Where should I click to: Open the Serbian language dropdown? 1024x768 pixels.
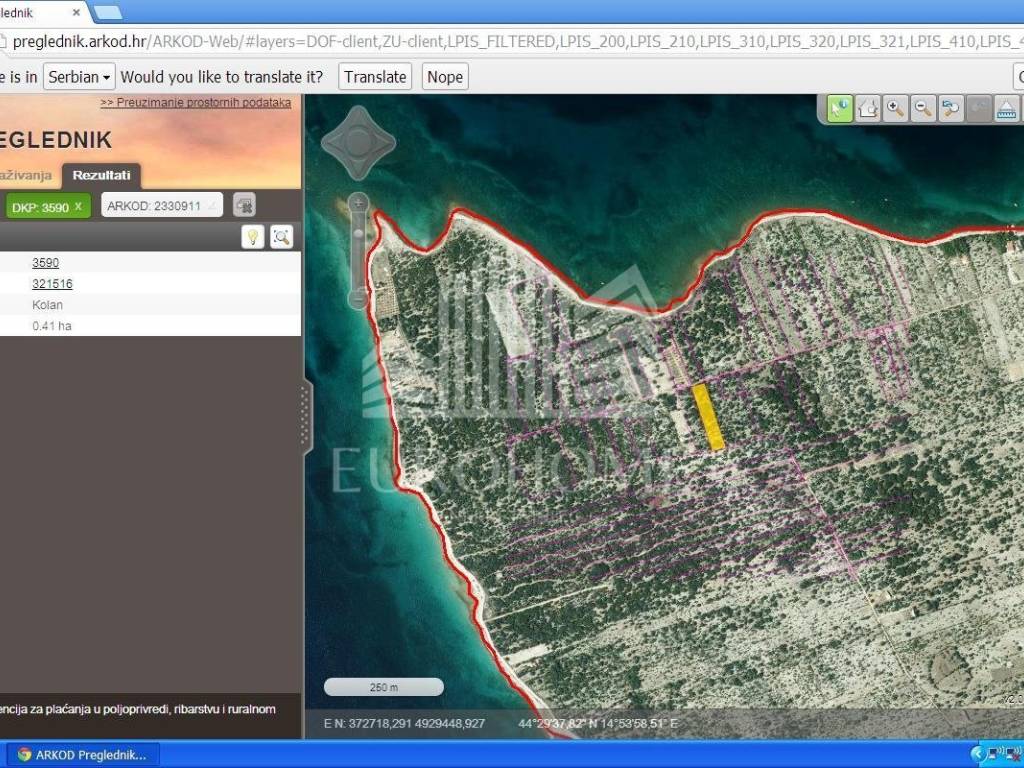coord(79,77)
